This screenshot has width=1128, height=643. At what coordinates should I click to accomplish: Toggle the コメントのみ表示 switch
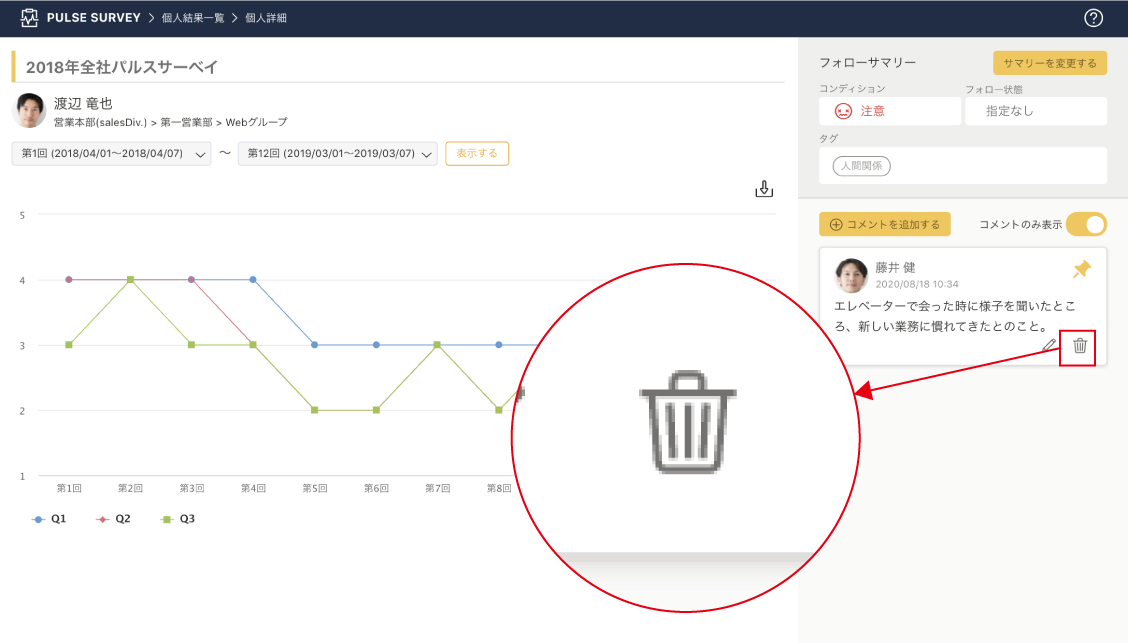point(1086,224)
